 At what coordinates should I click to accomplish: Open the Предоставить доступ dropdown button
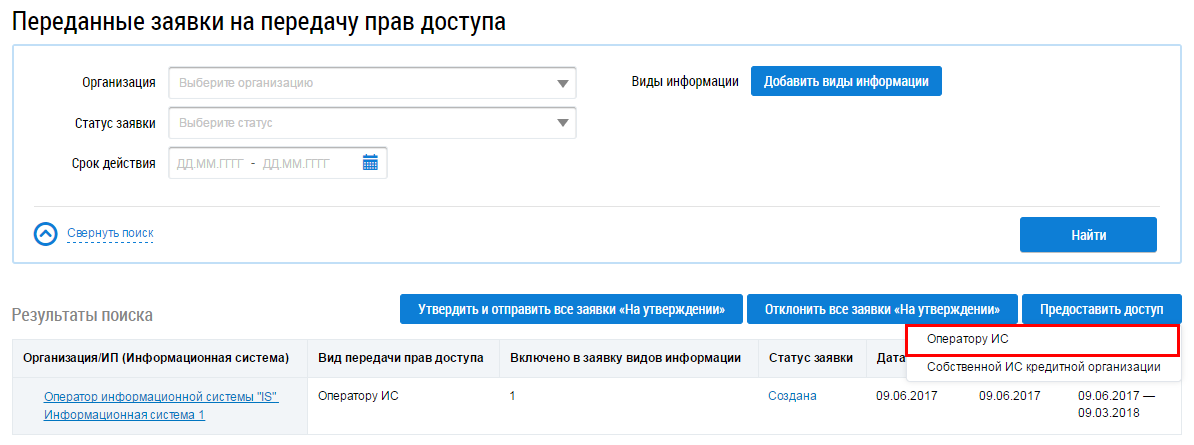coord(1101,309)
